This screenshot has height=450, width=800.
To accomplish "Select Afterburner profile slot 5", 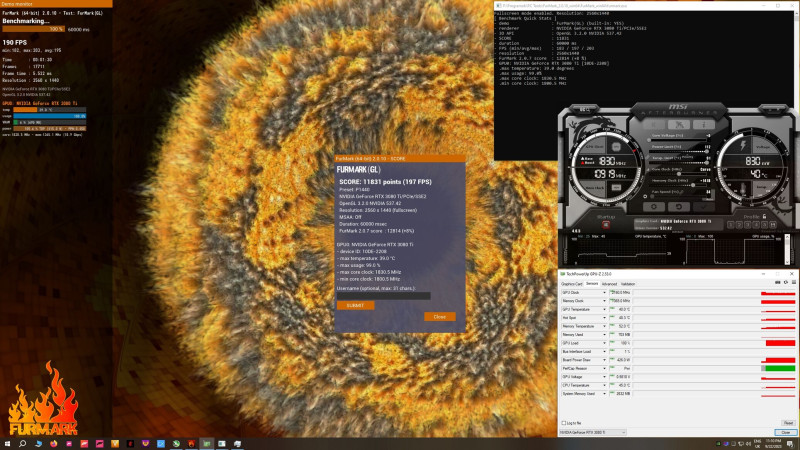I will point(765,224).
